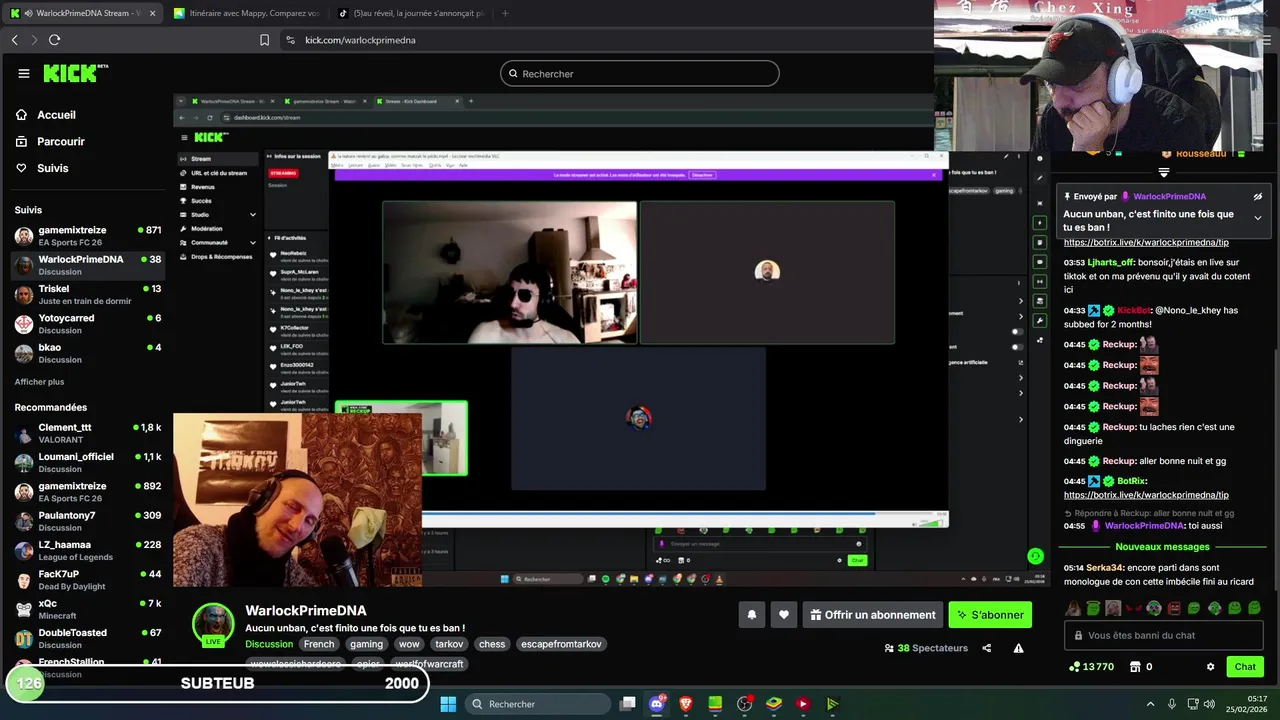Image resolution: width=1280 pixels, height=720 pixels.
Task: Open Task View on taskbar
Action: (x=628, y=704)
